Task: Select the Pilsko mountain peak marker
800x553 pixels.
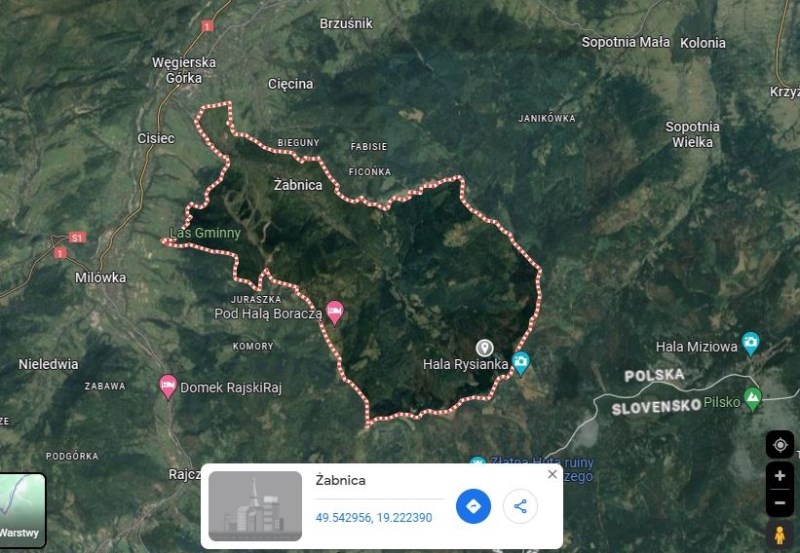Action: click(x=753, y=399)
